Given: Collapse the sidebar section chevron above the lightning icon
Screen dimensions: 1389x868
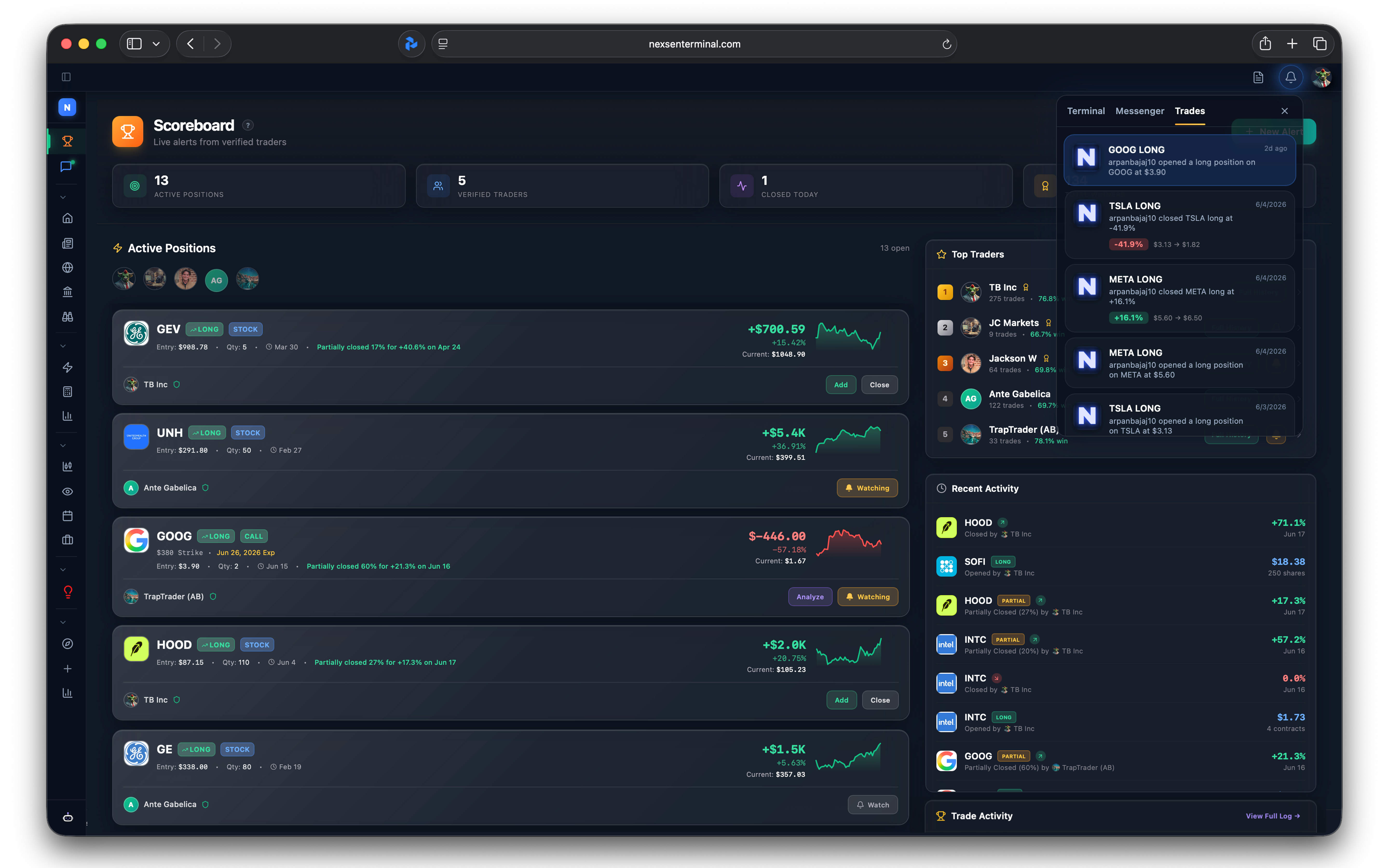Looking at the screenshot, I should [63, 346].
